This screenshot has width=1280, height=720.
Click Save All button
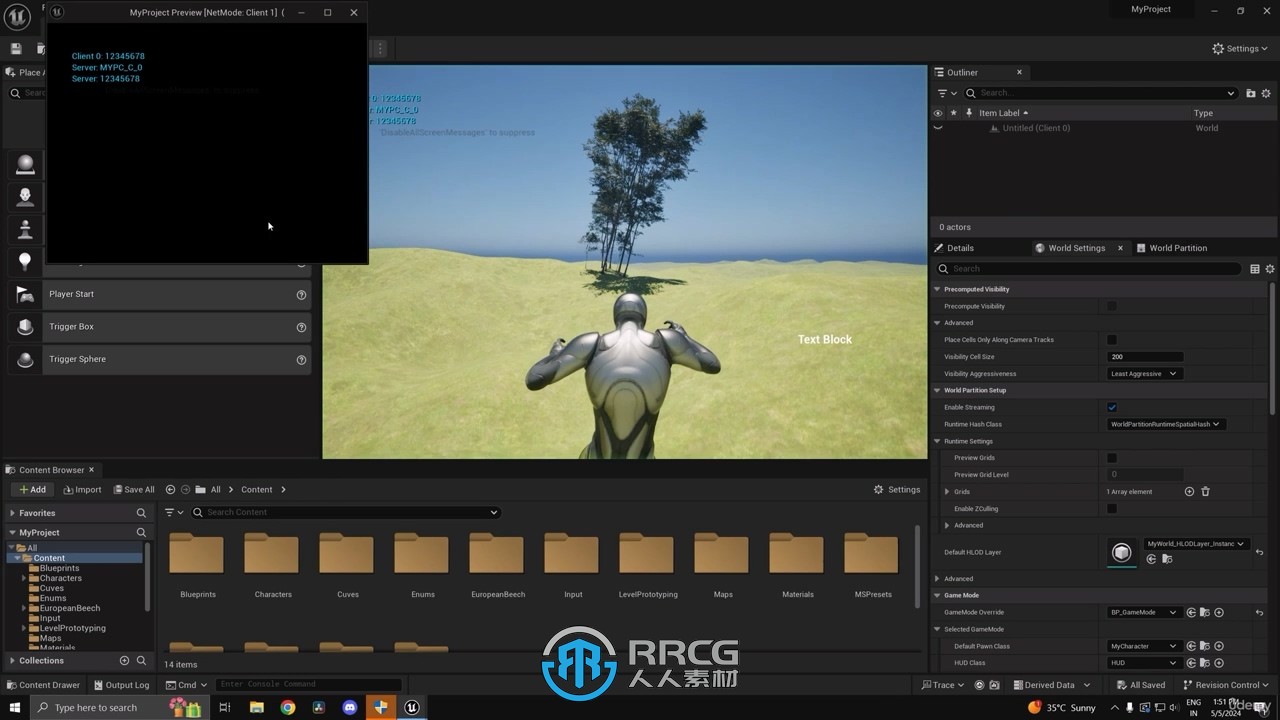click(134, 490)
